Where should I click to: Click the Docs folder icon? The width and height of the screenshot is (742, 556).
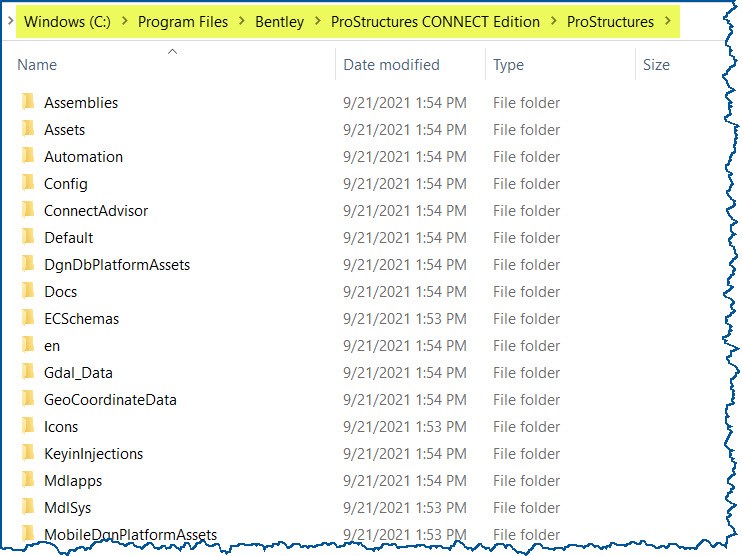point(28,291)
